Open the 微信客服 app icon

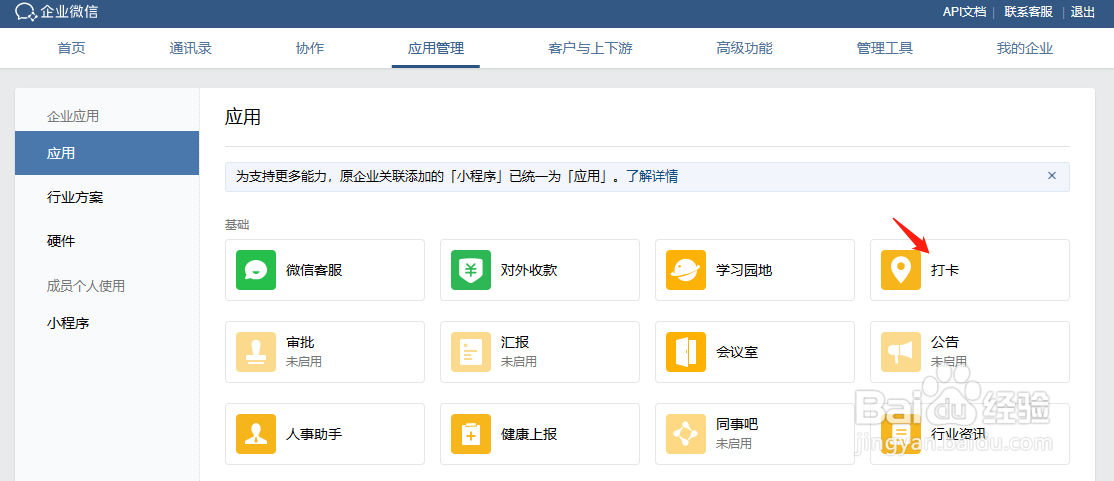256,270
